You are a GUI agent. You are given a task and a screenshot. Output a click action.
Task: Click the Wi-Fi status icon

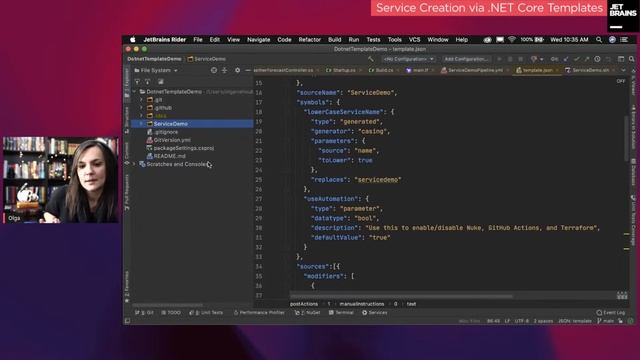tap(512, 40)
